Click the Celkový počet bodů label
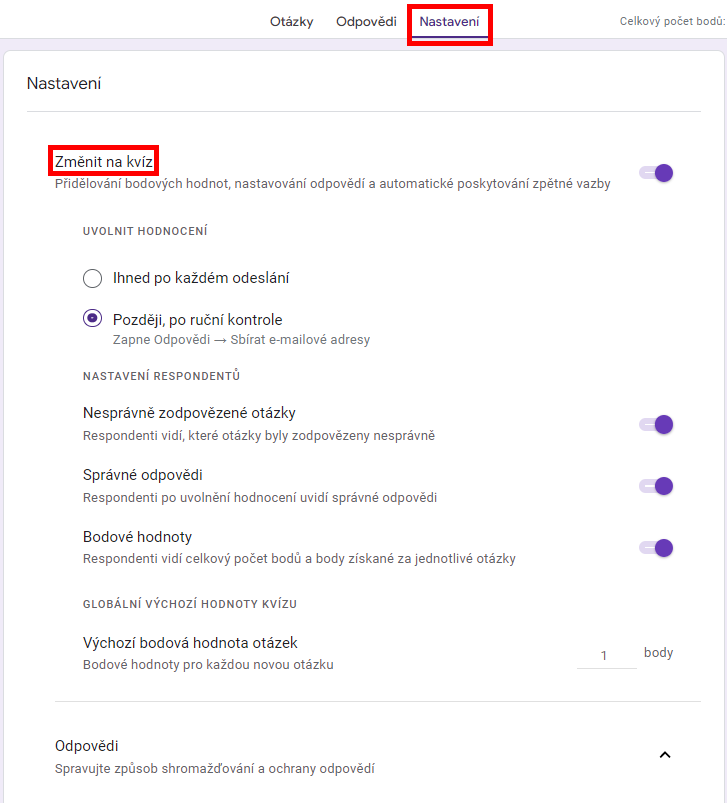Viewport: 727px width, 803px height. 672,22
